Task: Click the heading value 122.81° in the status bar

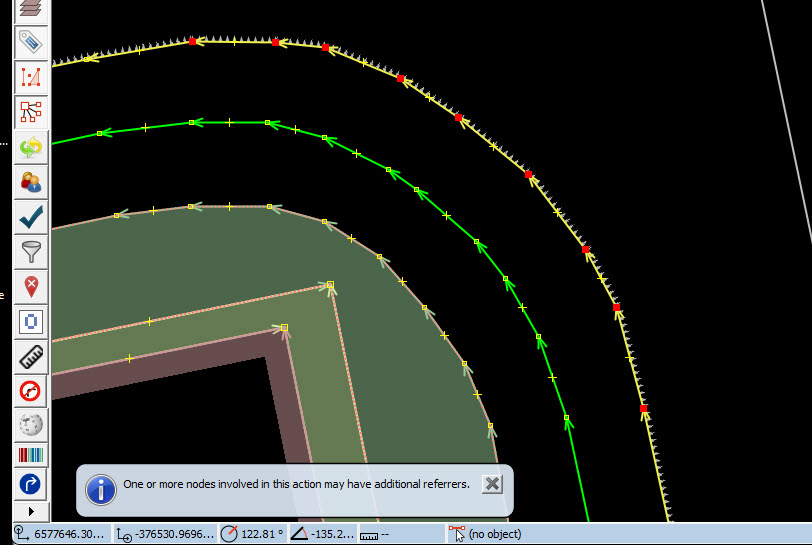Action: click(x=262, y=534)
